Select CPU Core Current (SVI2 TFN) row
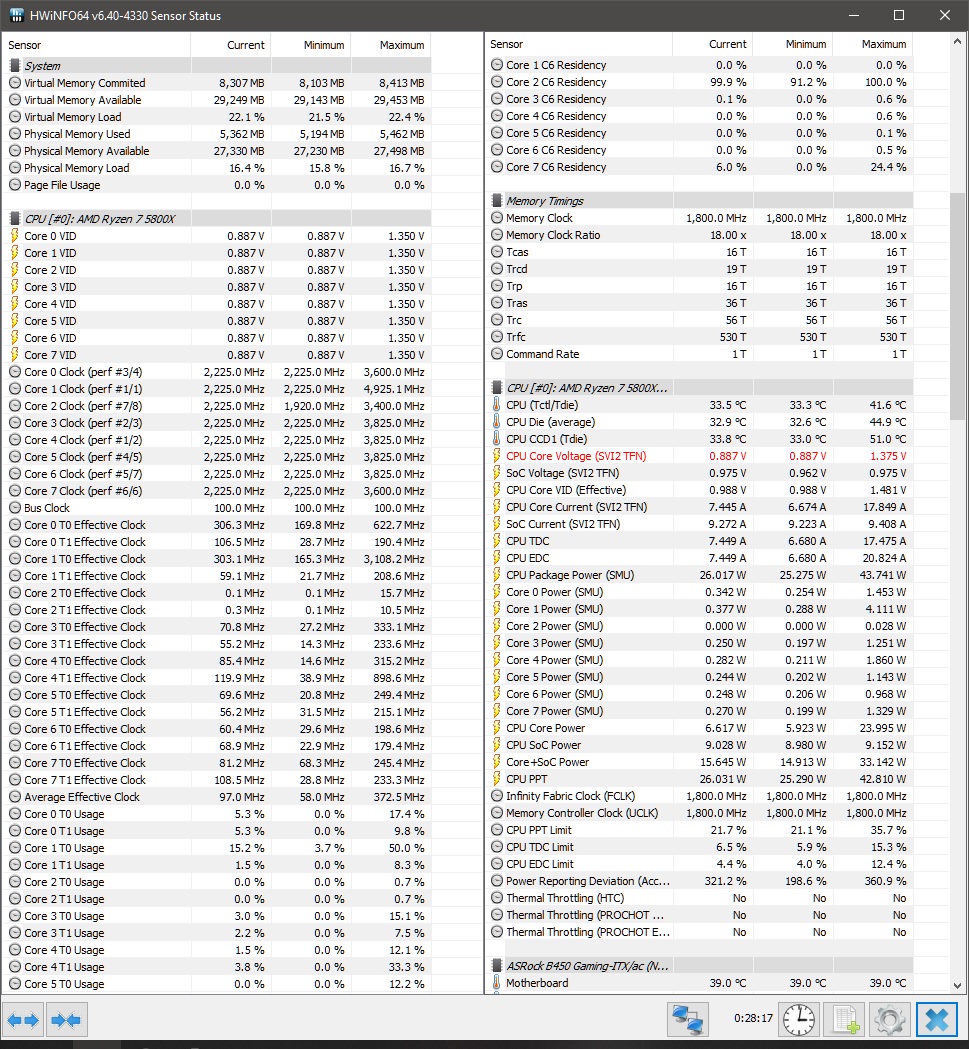This screenshot has width=969, height=1049. pyautogui.click(x=699, y=507)
